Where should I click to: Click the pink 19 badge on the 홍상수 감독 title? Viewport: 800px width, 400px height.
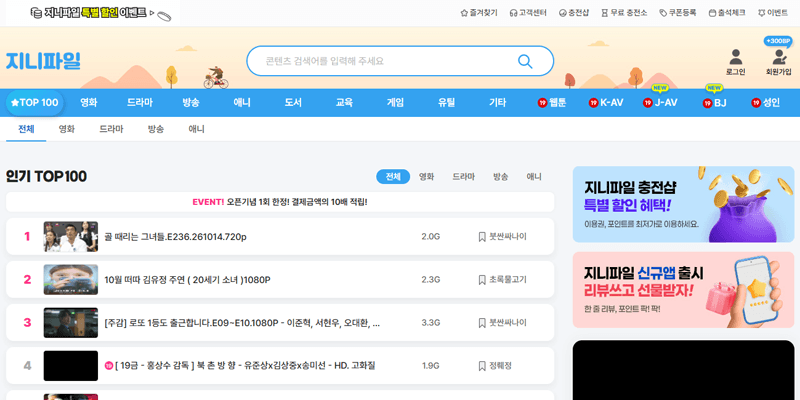pyautogui.click(x=108, y=366)
